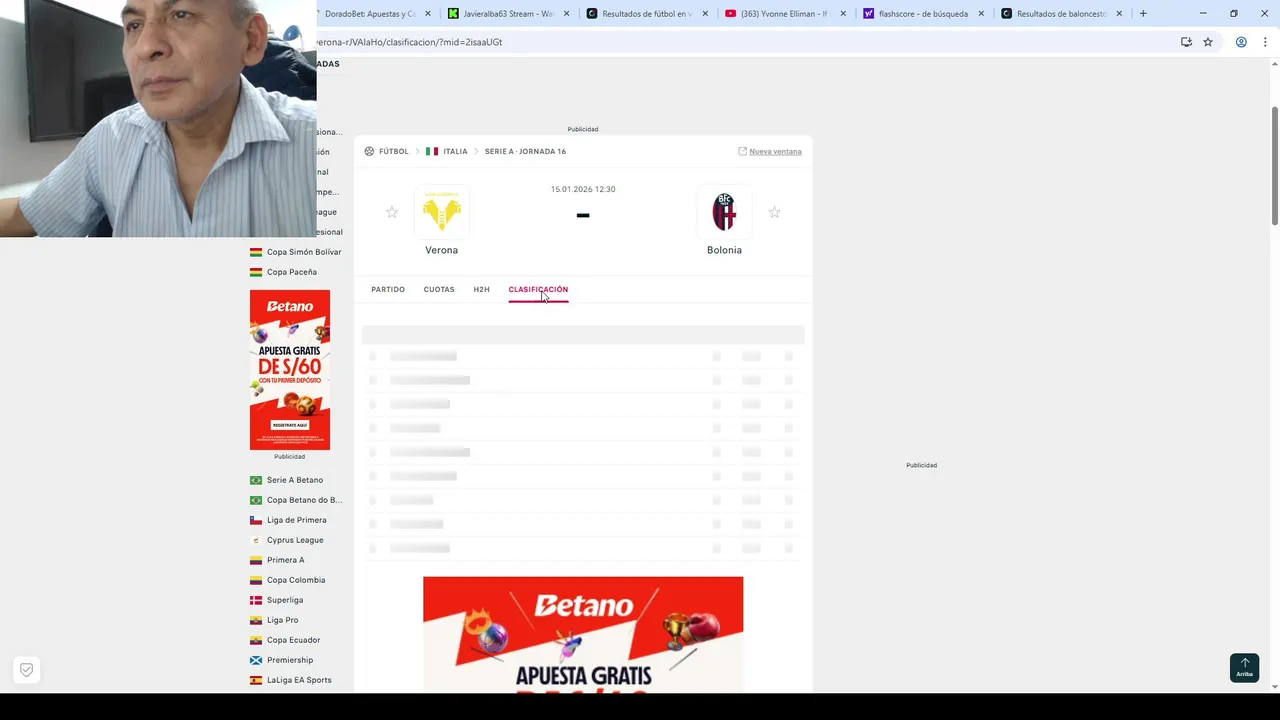Open a new browser tab
This screenshot has width=1280, height=720.
pyautogui.click(x=1143, y=14)
